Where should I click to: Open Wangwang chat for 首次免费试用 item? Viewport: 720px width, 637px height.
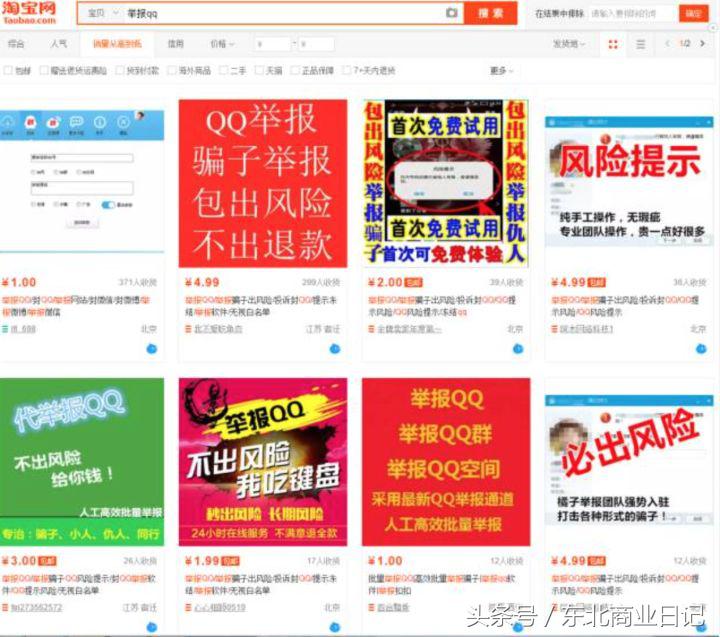point(518,349)
